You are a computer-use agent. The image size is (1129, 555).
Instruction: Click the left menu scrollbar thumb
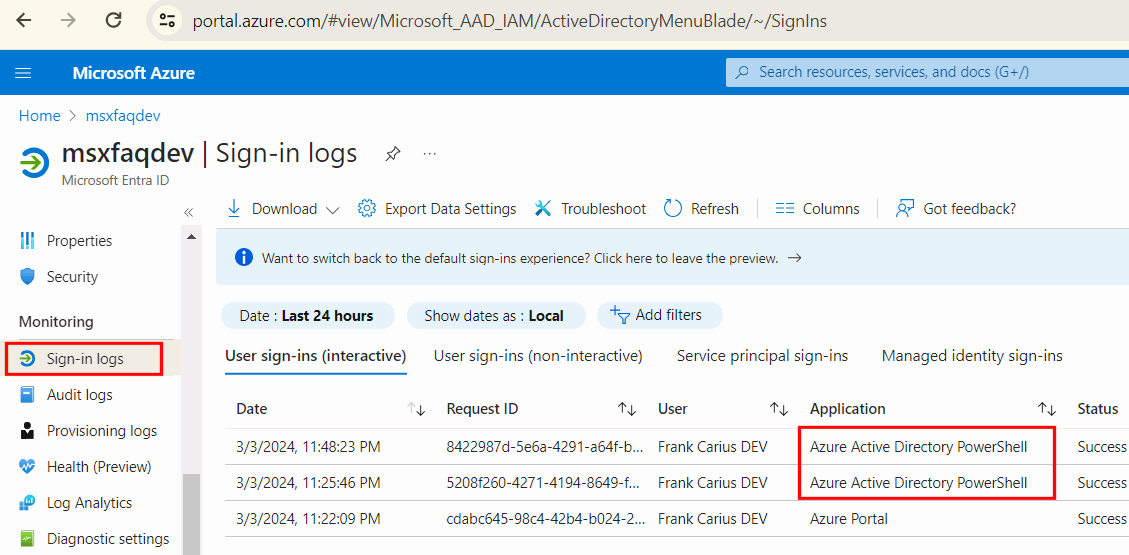pyautogui.click(x=192, y=515)
